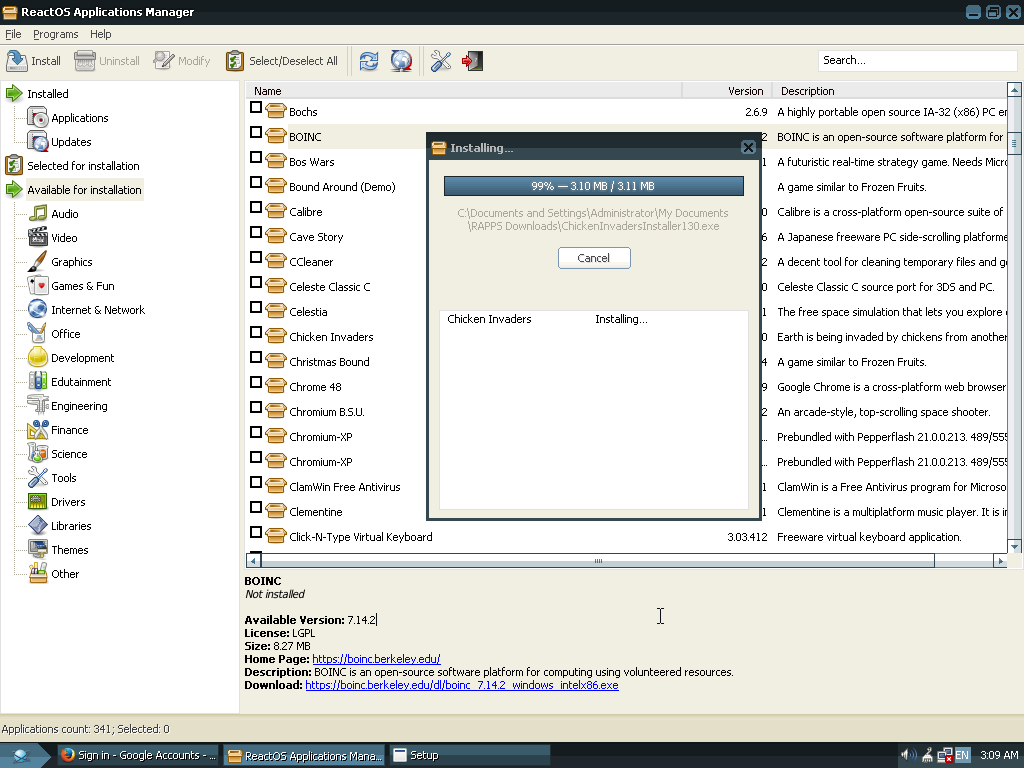Click the Exit door icon

pyautogui.click(x=472, y=61)
